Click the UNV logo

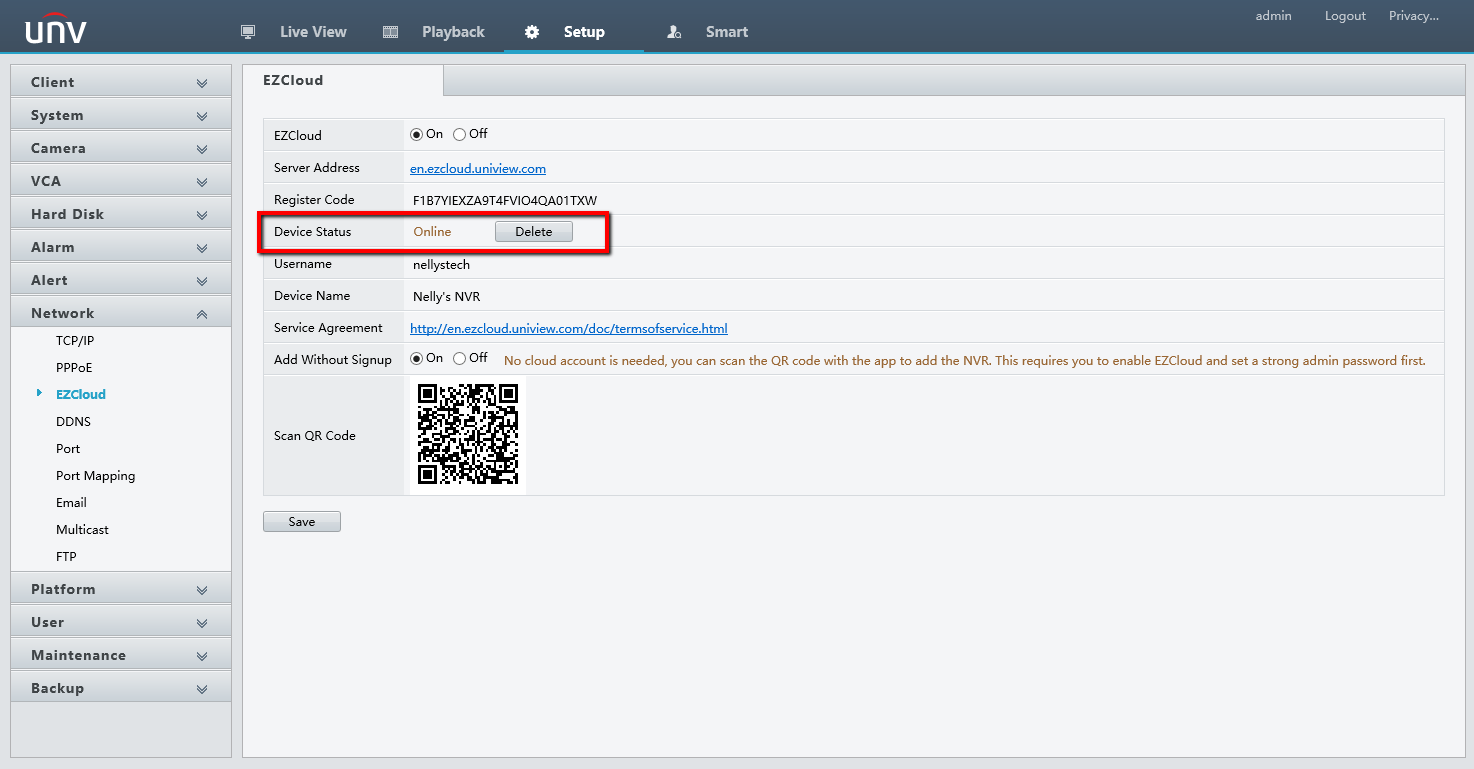pyautogui.click(x=56, y=30)
